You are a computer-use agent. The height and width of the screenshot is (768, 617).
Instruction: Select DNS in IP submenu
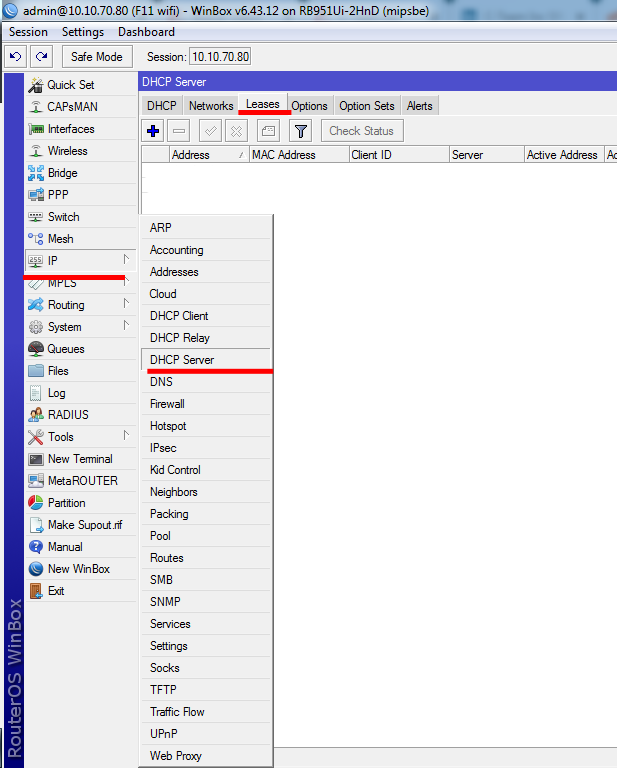pyautogui.click(x=206, y=382)
